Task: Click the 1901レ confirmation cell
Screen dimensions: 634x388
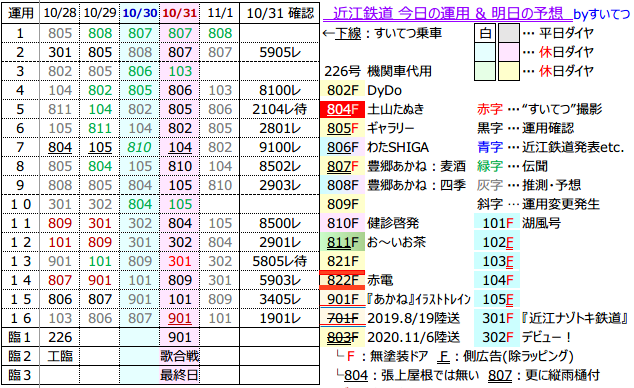Action: [x=280, y=318]
